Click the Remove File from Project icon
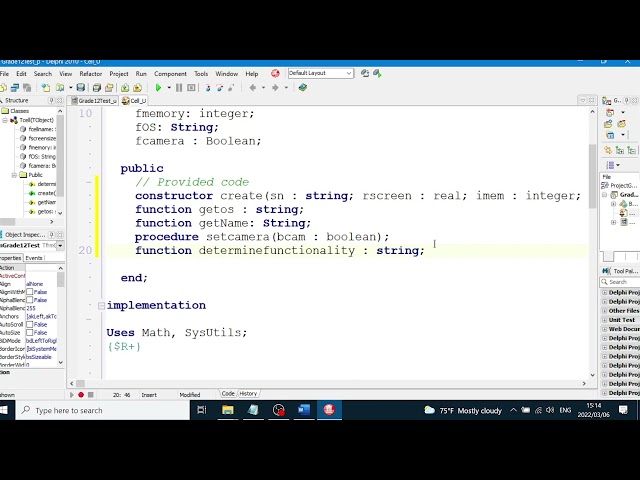The height and width of the screenshot is (480, 640). 138,87
